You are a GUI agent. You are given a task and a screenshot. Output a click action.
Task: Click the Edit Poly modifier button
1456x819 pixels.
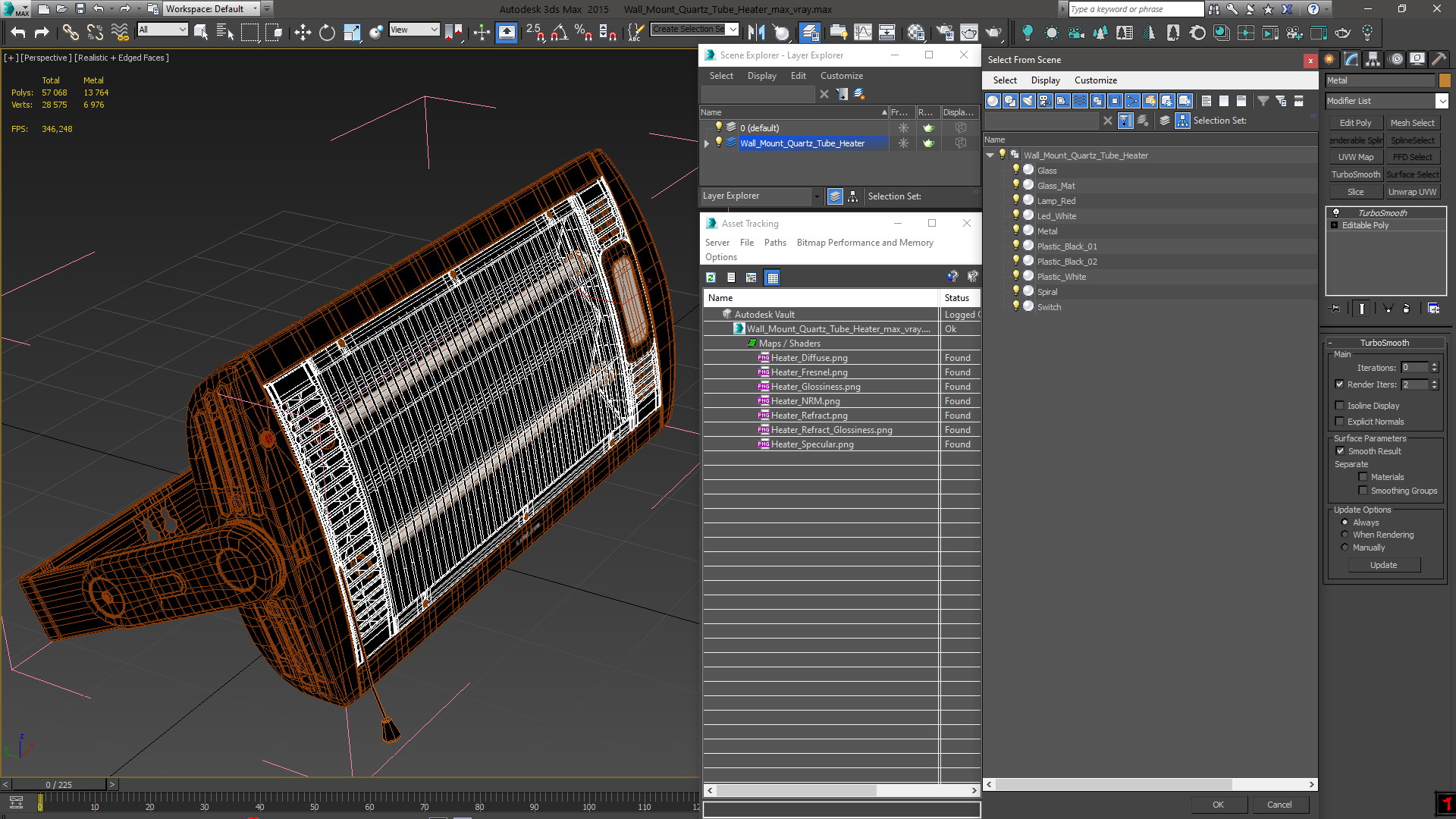(x=1355, y=123)
